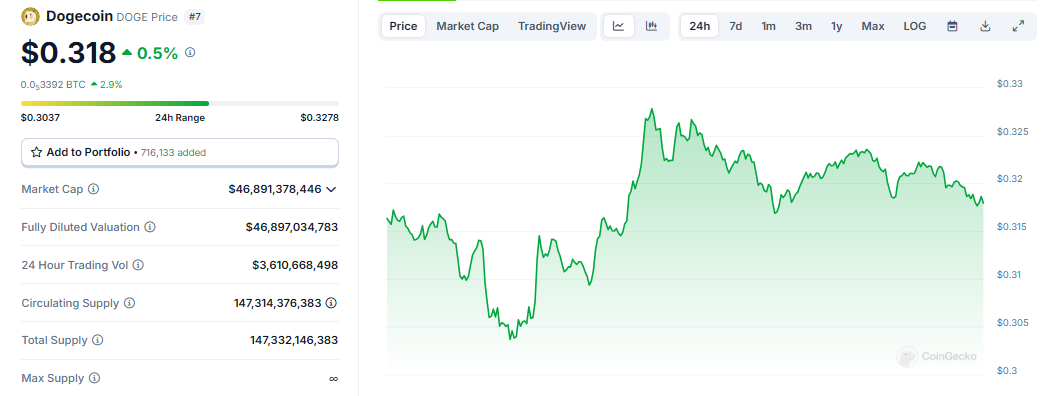
Task: Click info icon beside 24 Hour Trading Vol
Action: (138, 265)
